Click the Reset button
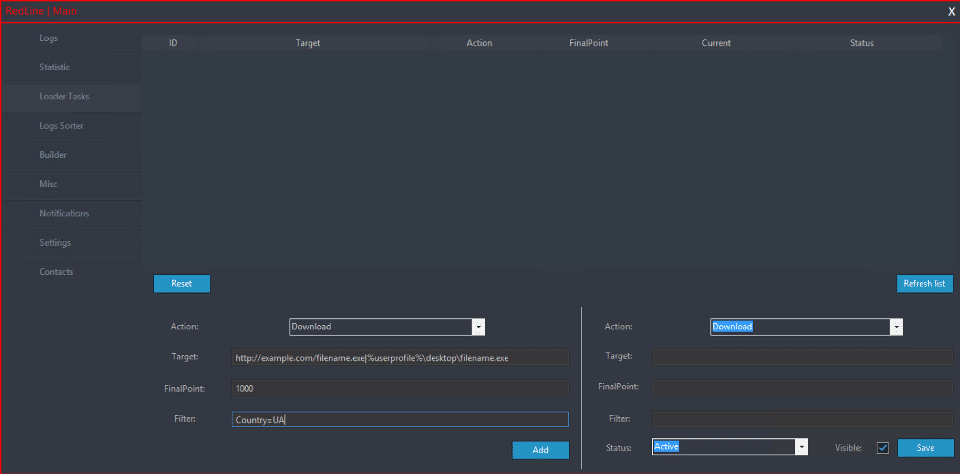 click(182, 284)
